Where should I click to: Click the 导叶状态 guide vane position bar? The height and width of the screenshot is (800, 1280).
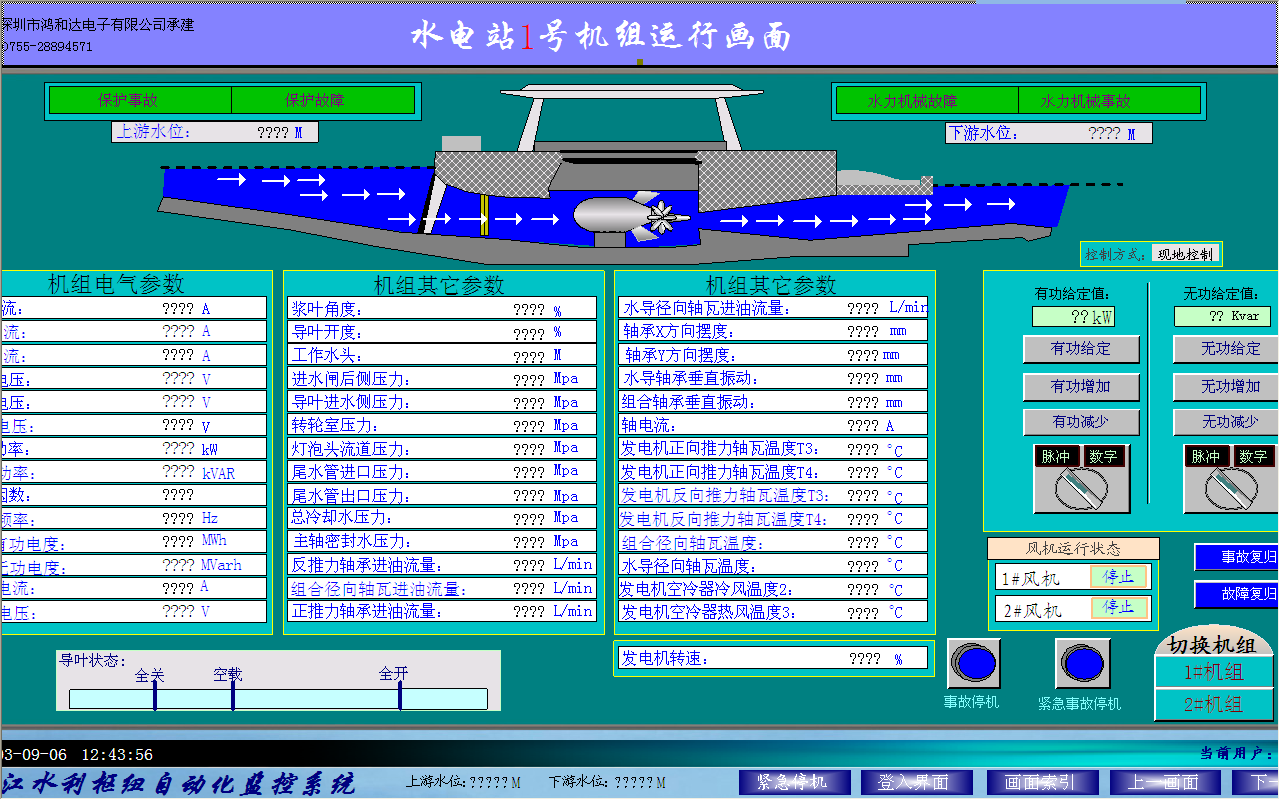pos(278,698)
